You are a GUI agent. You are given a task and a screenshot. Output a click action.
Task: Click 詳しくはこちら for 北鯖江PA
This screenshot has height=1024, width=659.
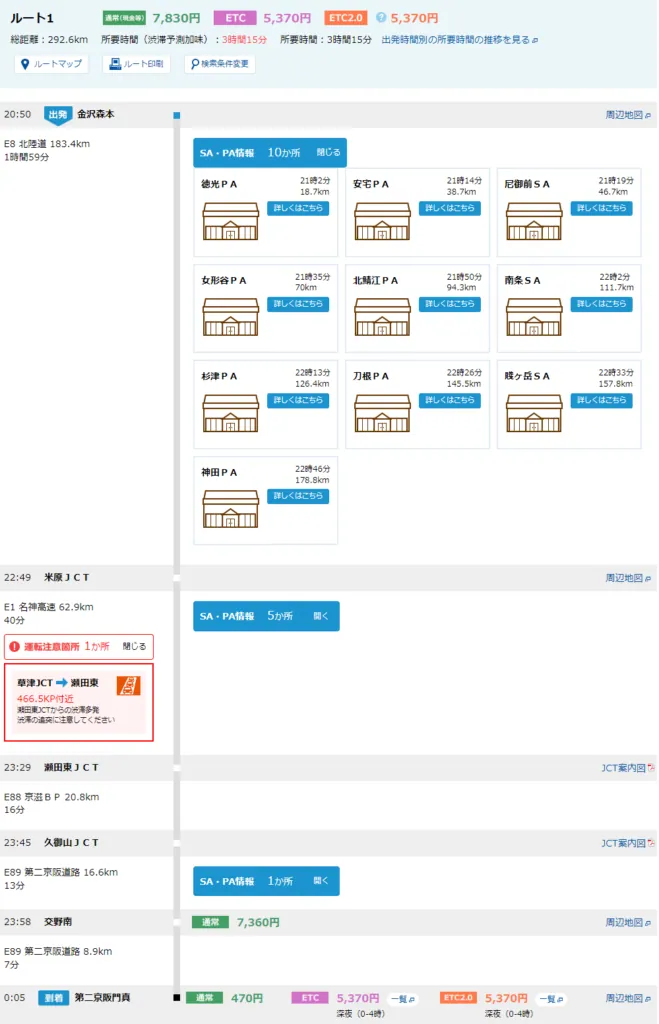[449, 304]
